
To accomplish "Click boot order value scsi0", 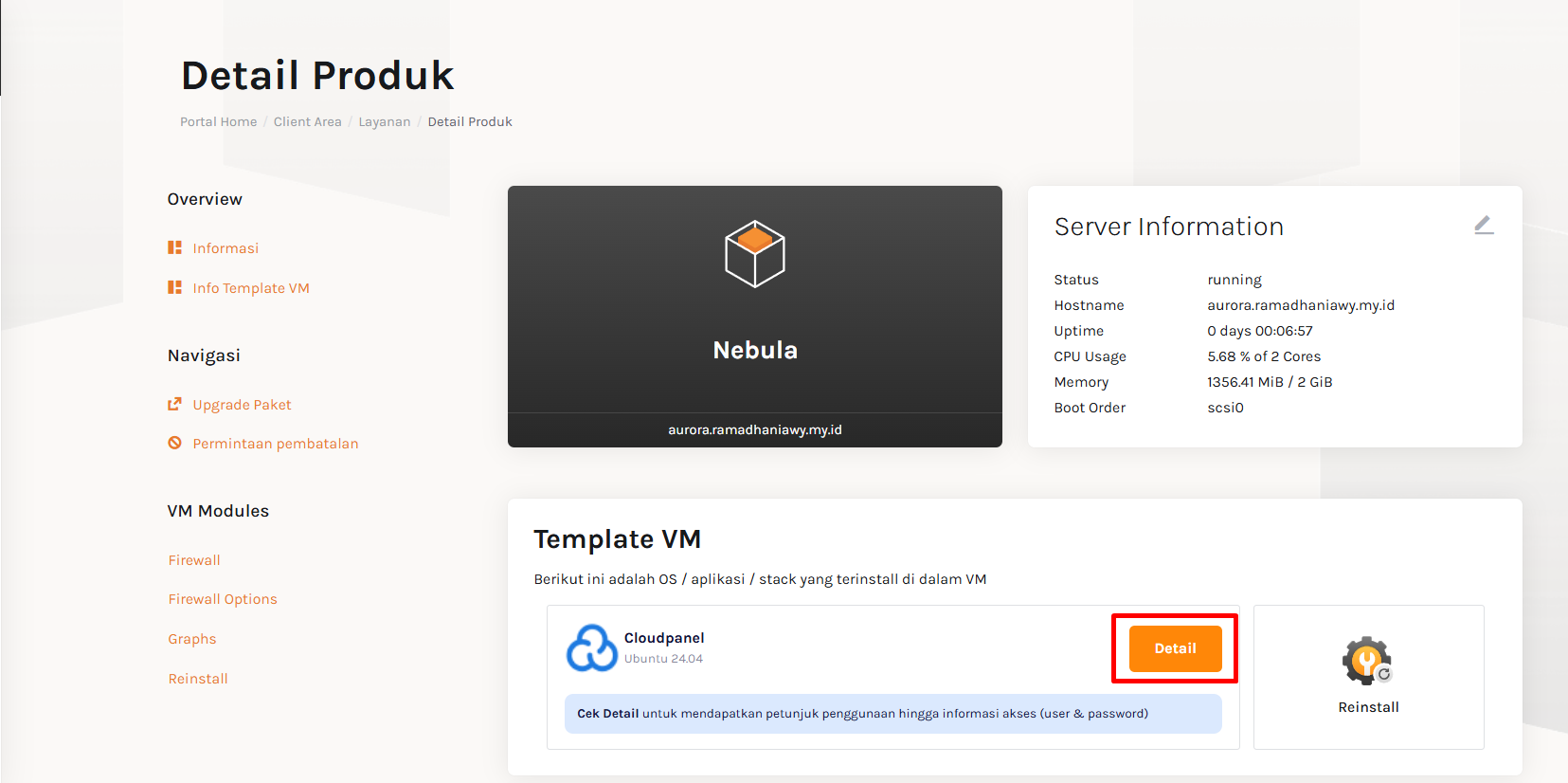I will click(x=1225, y=408).
